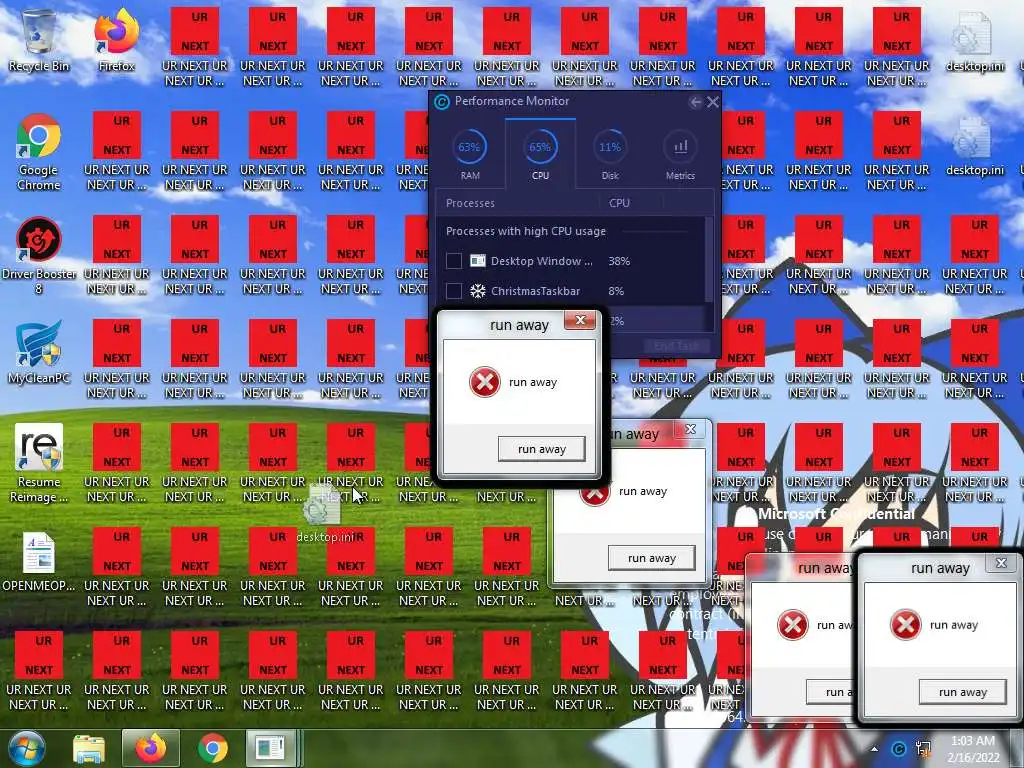
Task: Click 'run away' button in bottom-right corner dialog
Action: coord(963,692)
